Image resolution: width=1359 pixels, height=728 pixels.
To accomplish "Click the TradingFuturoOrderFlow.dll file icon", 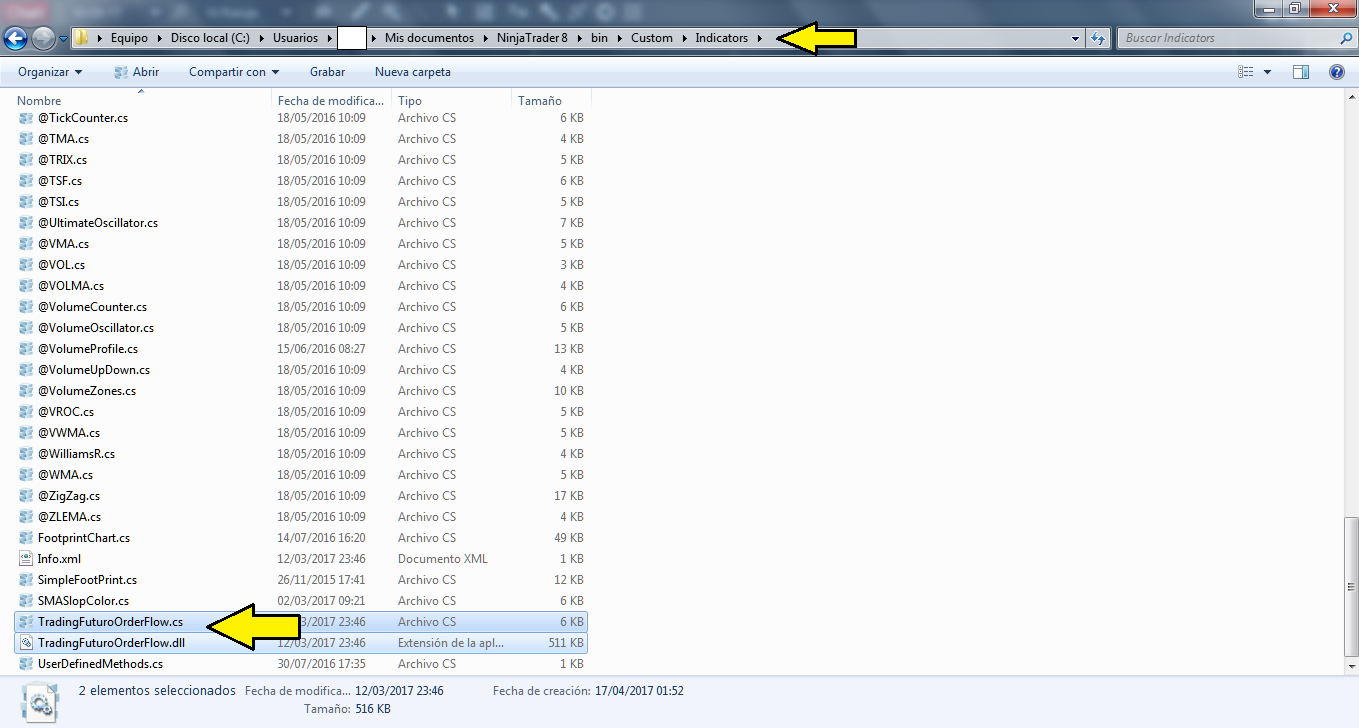I will 26,643.
